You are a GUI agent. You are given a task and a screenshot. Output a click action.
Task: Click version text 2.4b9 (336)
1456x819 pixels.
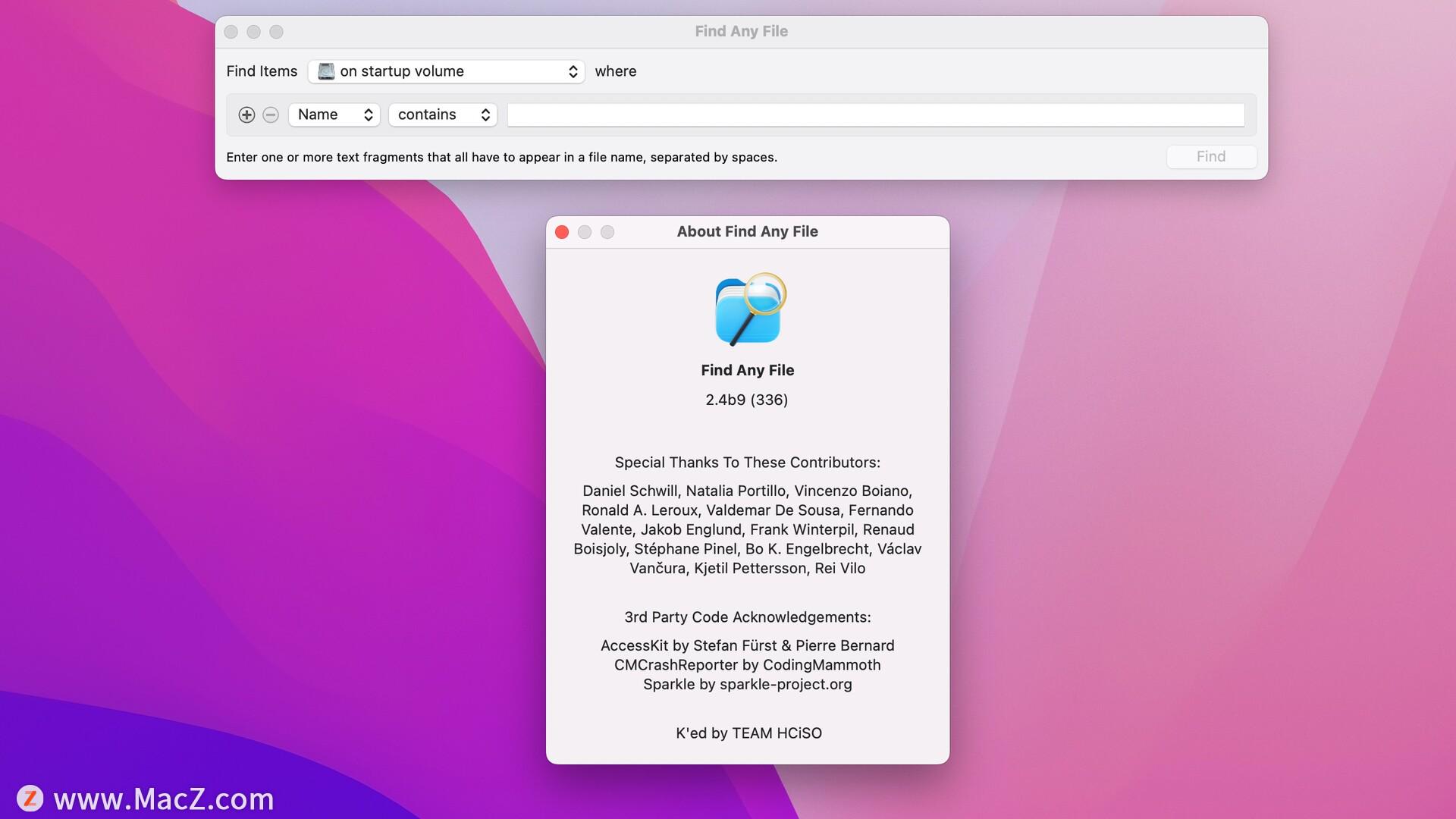click(x=747, y=400)
